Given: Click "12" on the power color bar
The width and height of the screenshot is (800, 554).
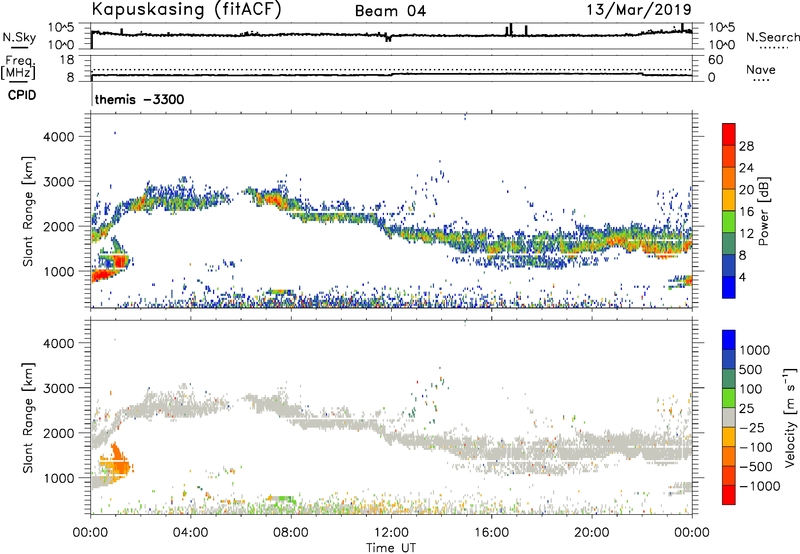Looking at the screenshot, I should (746, 234).
